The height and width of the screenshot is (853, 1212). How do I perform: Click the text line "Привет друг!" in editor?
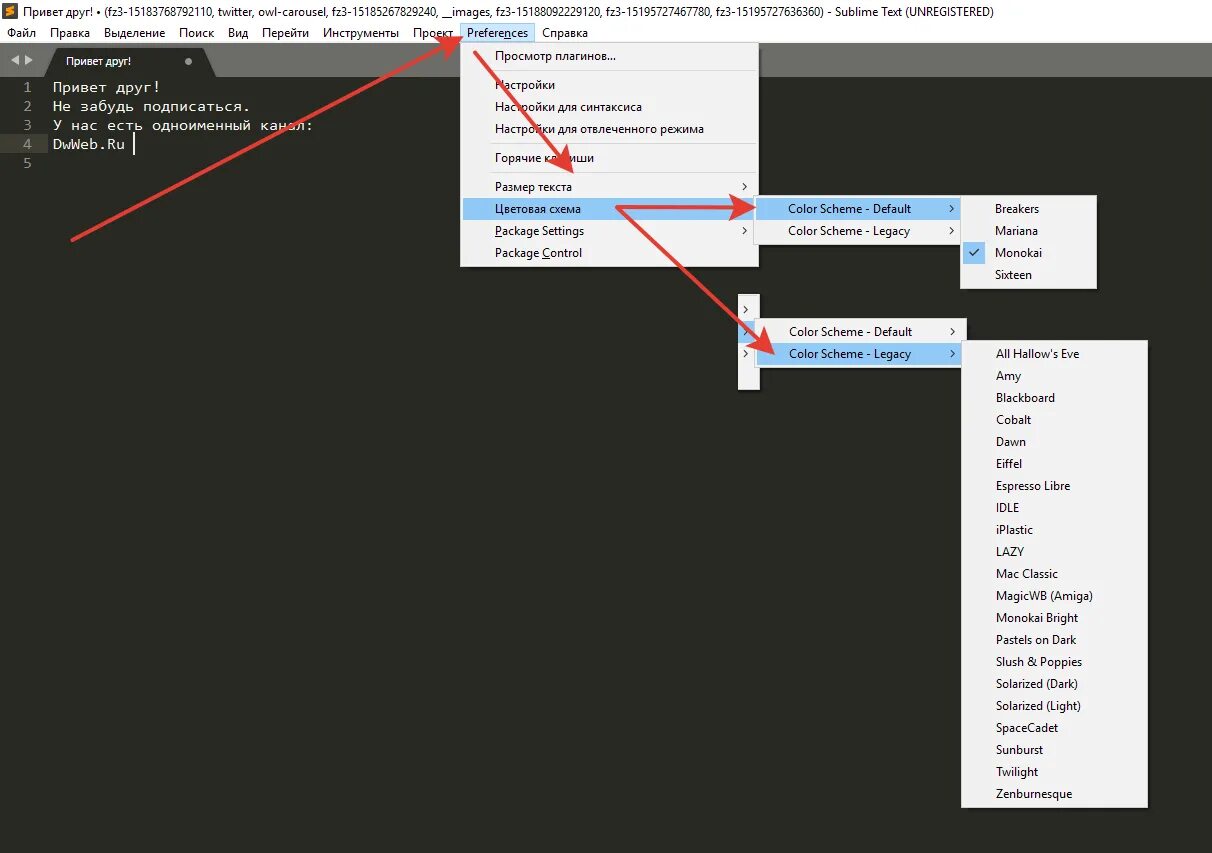[107, 88]
